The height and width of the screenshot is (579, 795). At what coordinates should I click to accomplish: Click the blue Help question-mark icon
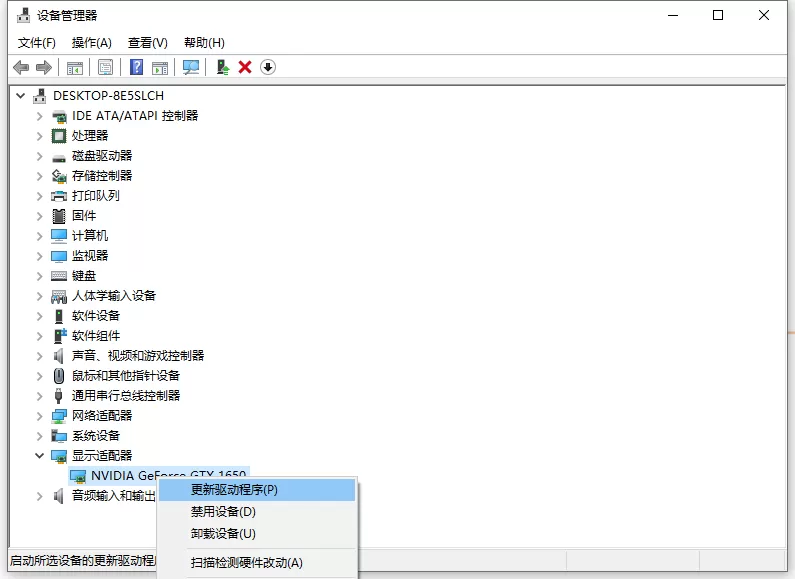point(136,67)
